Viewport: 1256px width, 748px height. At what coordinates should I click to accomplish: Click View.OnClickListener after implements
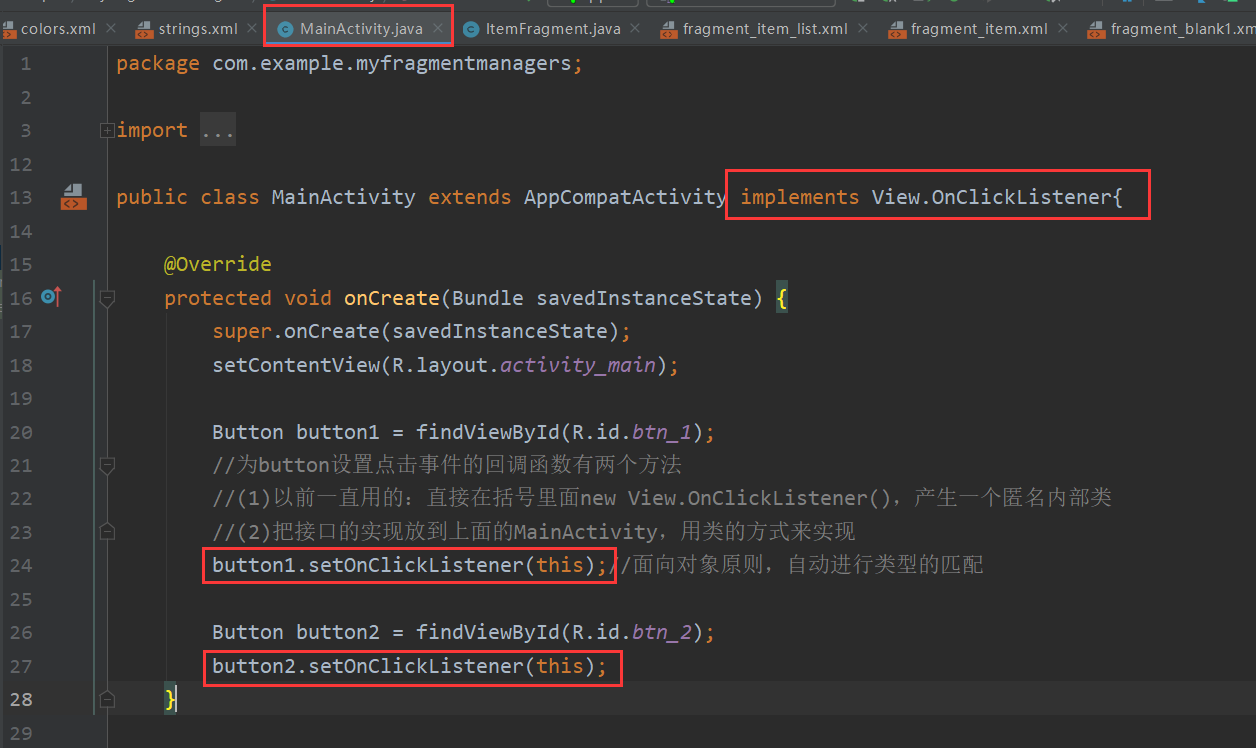pyautogui.click(x=991, y=197)
